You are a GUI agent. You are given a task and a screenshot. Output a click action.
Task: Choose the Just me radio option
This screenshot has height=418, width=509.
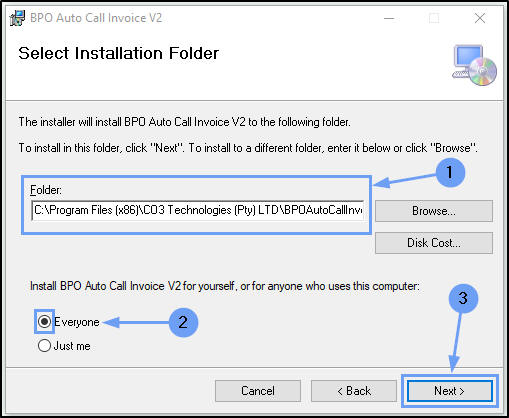[x=44, y=346]
